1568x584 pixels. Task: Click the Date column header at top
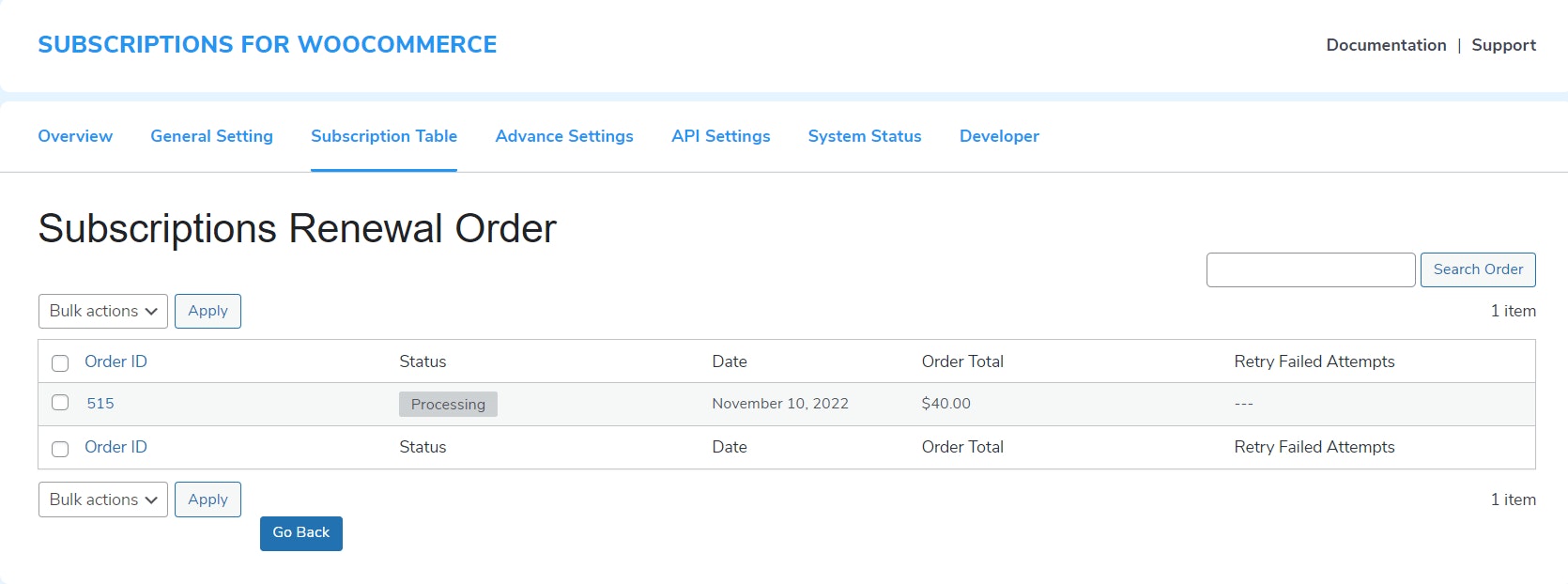tap(730, 361)
